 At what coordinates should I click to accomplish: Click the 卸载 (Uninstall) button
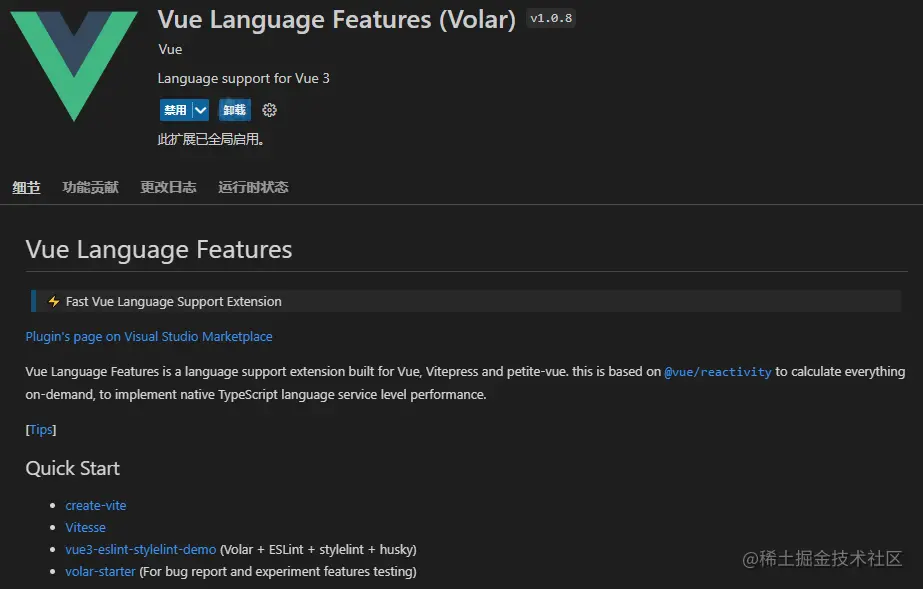click(x=235, y=110)
